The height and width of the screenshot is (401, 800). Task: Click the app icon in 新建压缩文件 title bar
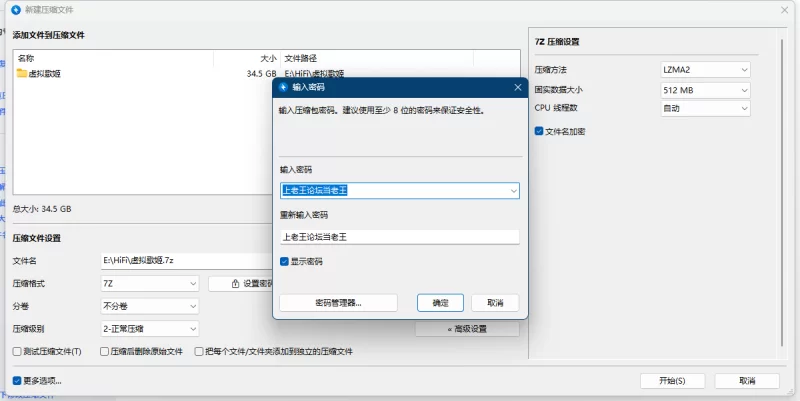click(x=16, y=10)
